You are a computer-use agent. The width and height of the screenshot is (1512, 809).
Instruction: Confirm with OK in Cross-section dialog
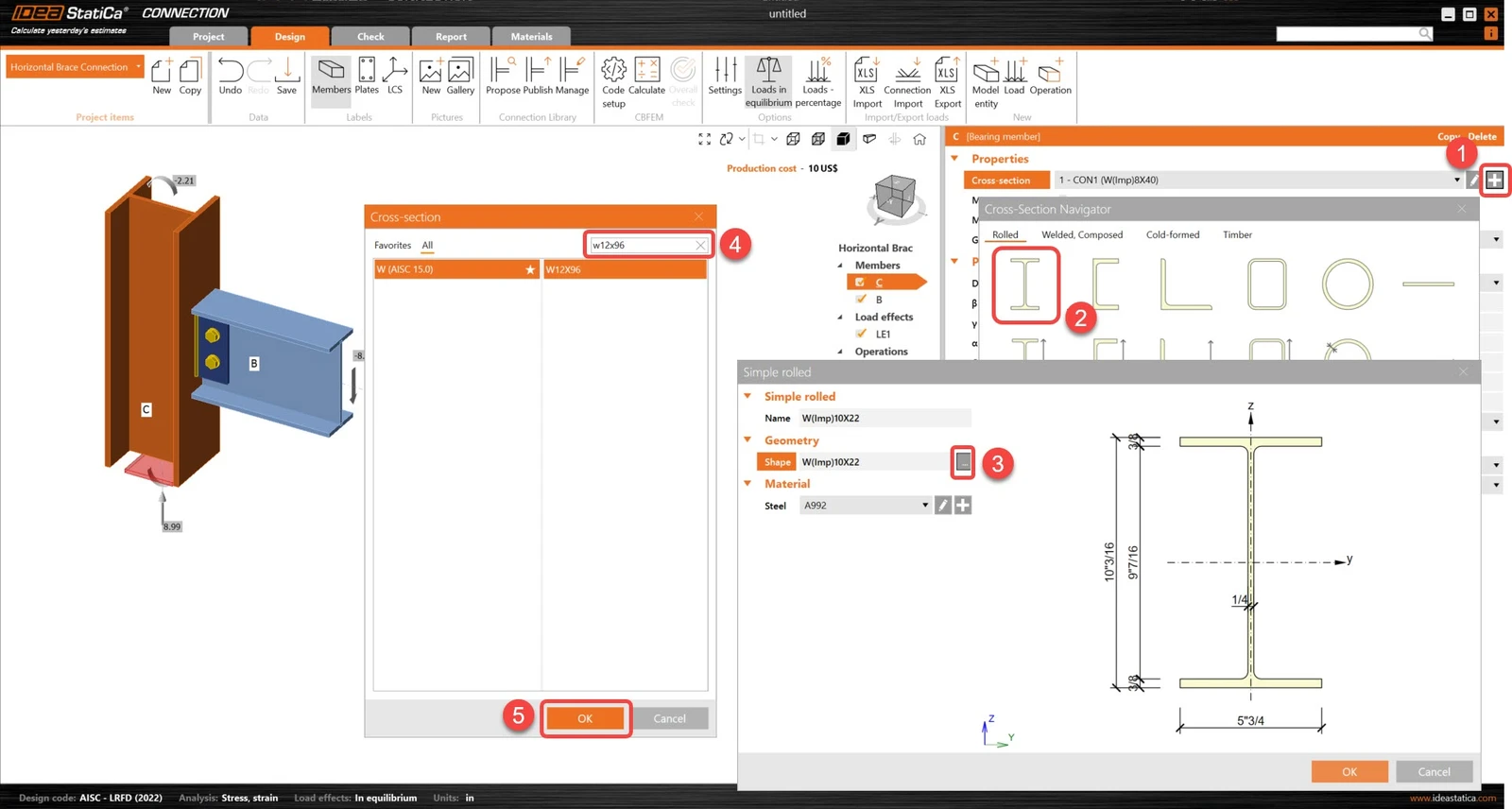(x=586, y=718)
